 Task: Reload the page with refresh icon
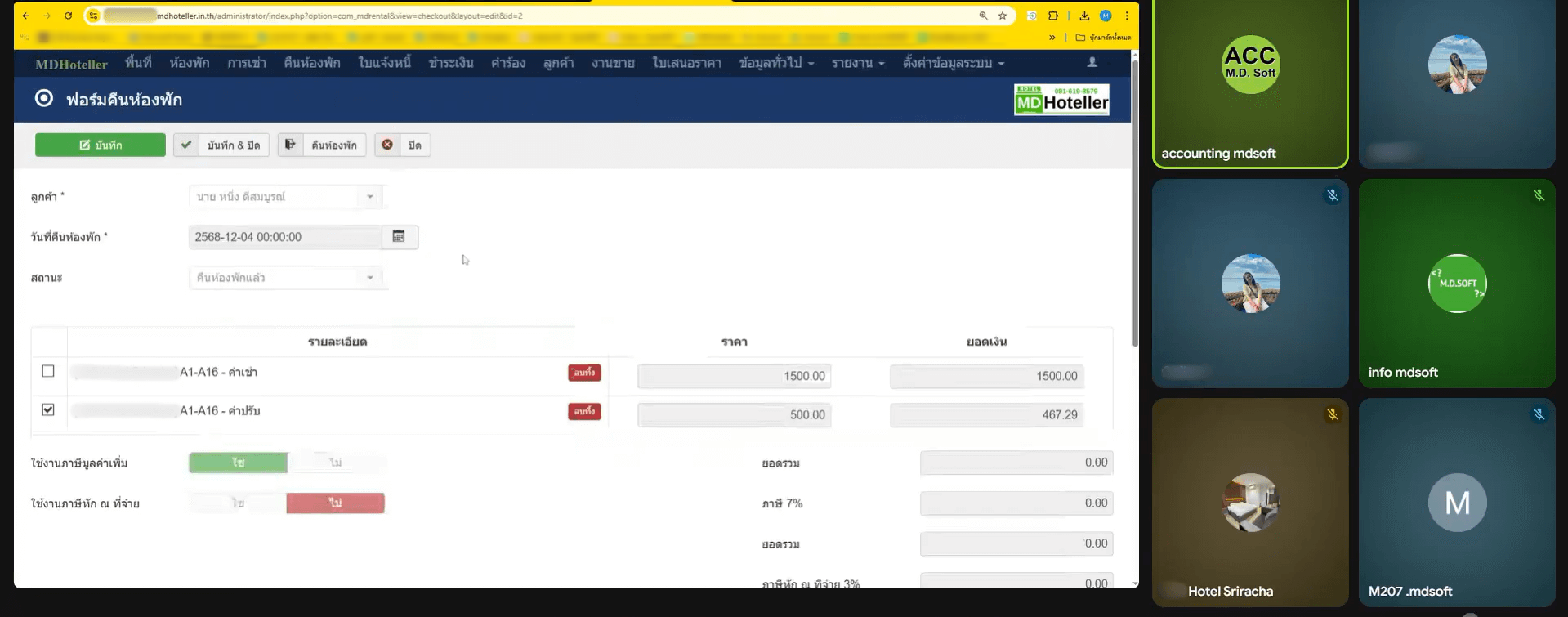pos(68,16)
